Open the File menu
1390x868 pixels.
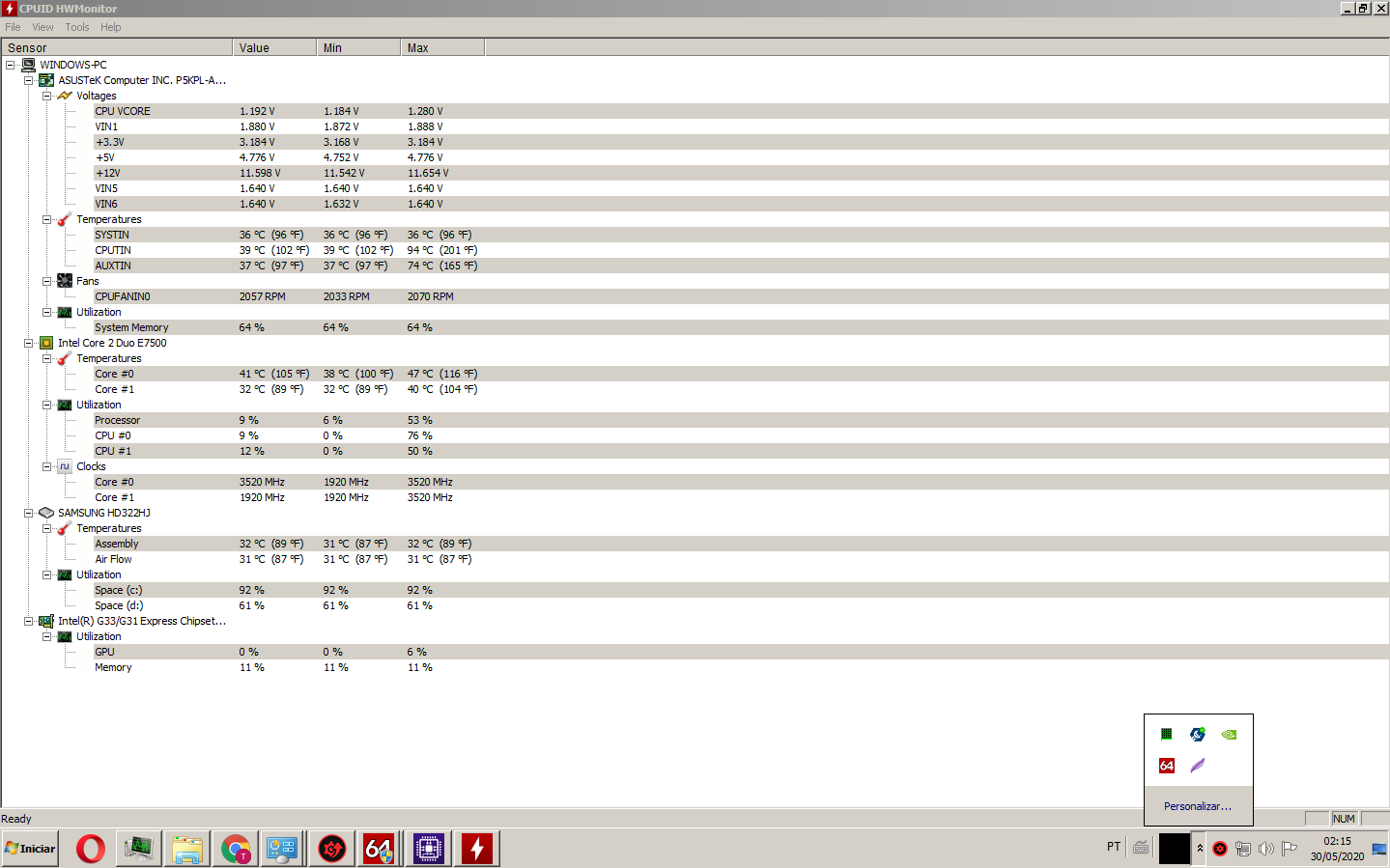13,27
